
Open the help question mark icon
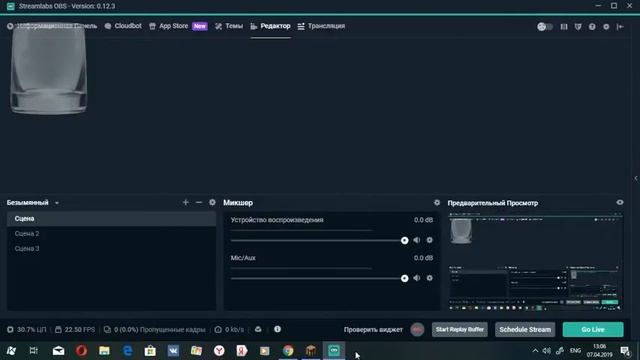[x=592, y=27]
